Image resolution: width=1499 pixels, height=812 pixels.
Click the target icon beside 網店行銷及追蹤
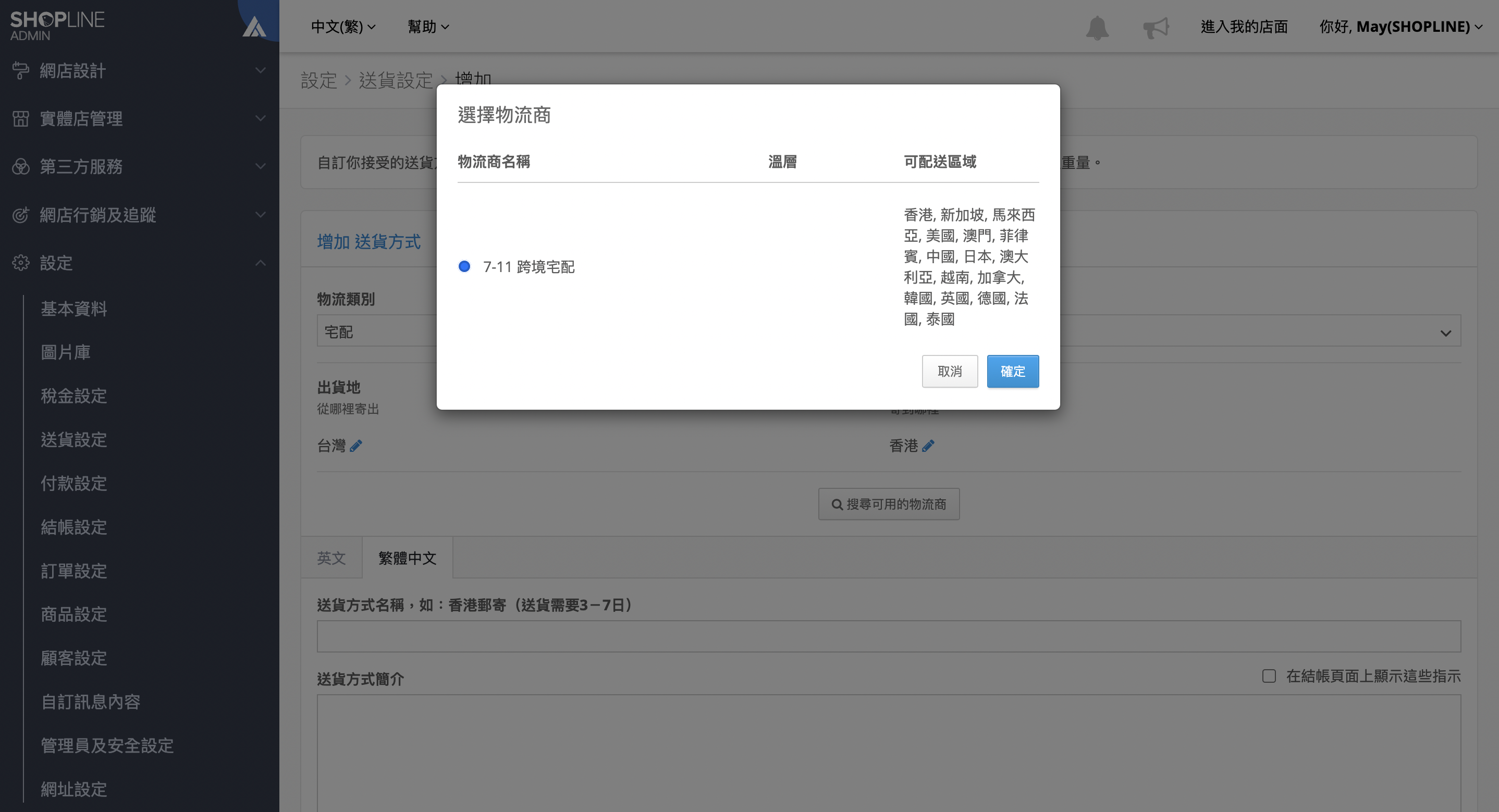click(x=20, y=215)
